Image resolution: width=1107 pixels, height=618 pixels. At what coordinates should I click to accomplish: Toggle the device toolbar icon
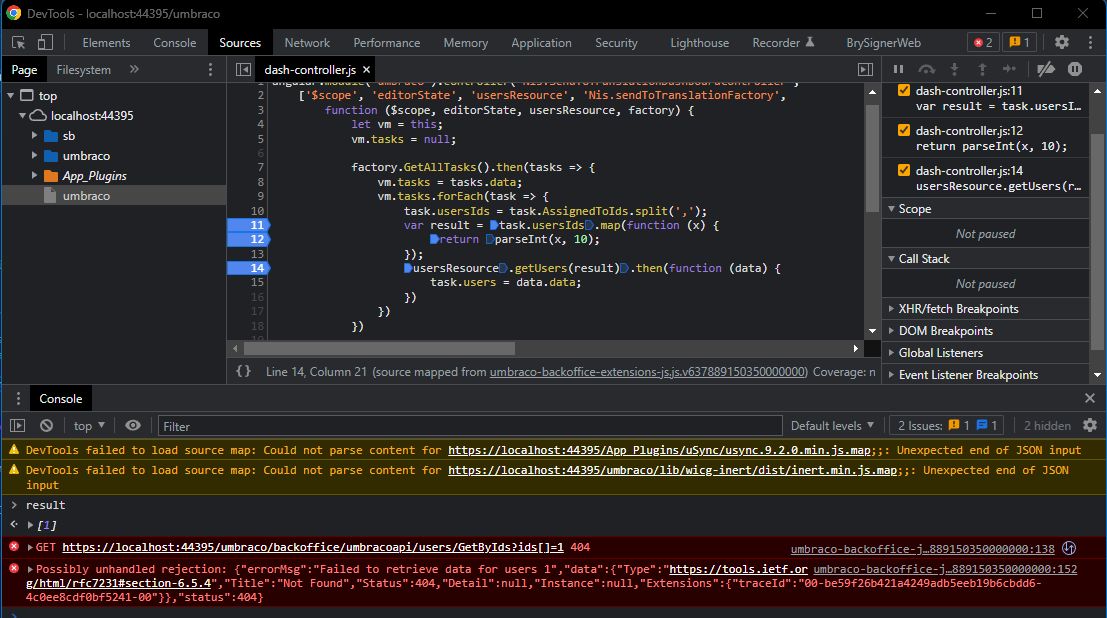point(45,42)
